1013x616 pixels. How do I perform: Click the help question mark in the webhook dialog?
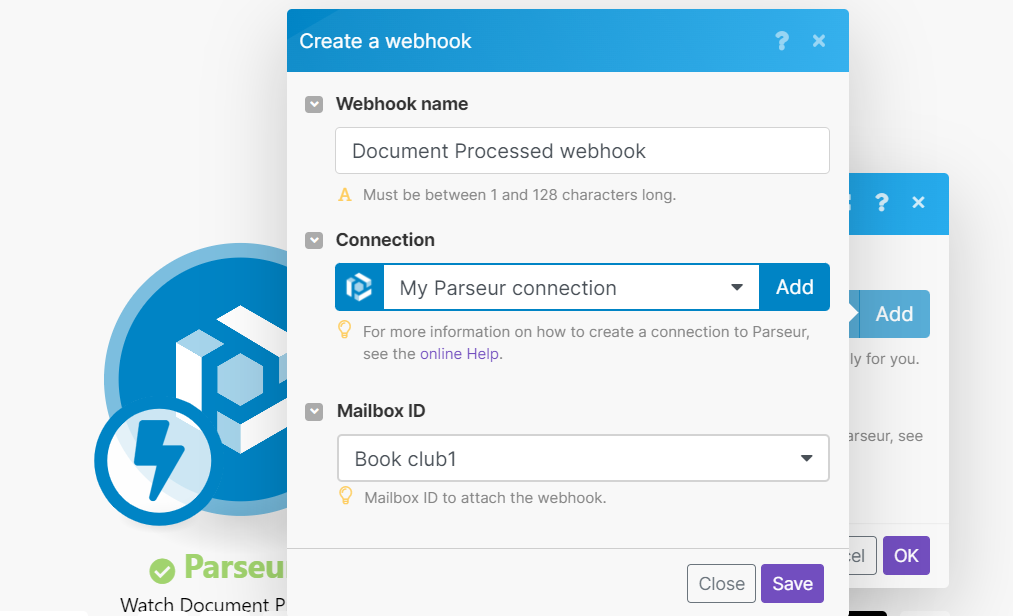[x=782, y=41]
